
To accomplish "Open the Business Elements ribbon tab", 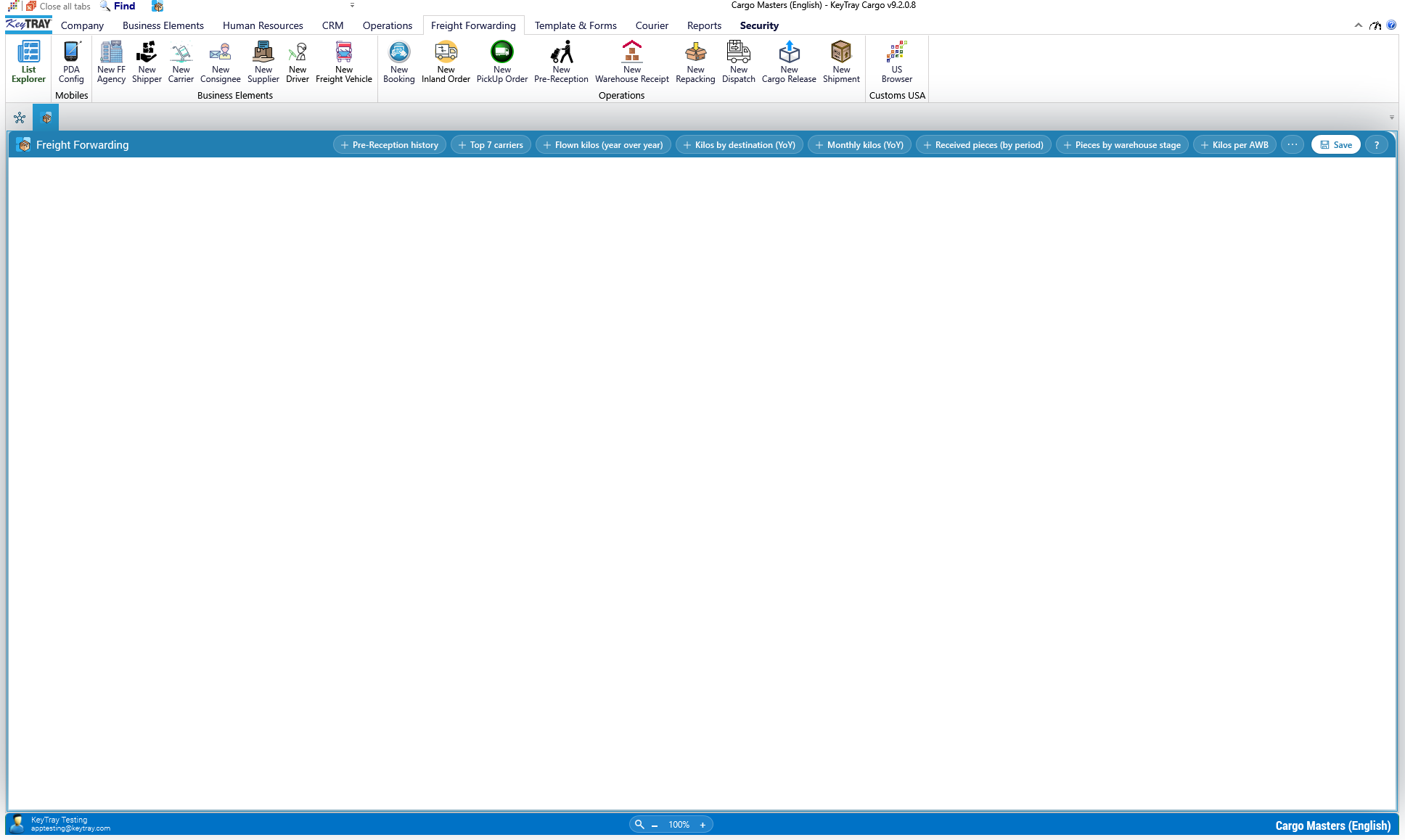I will [163, 25].
